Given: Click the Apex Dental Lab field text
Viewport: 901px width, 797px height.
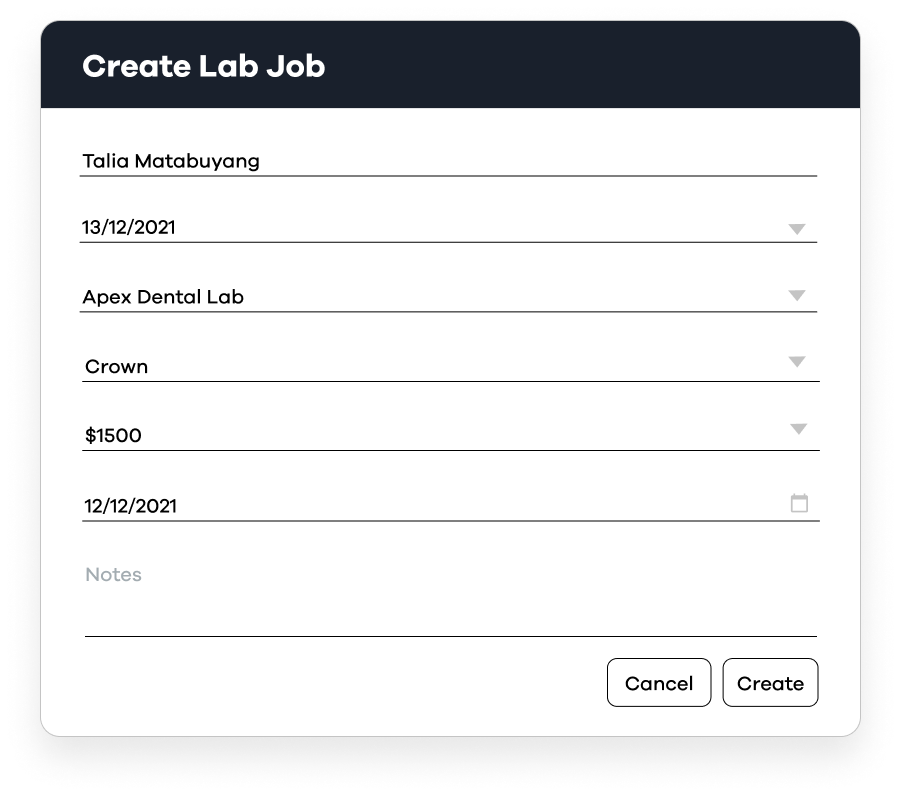Looking at the screenshot, I should point(163,297).
